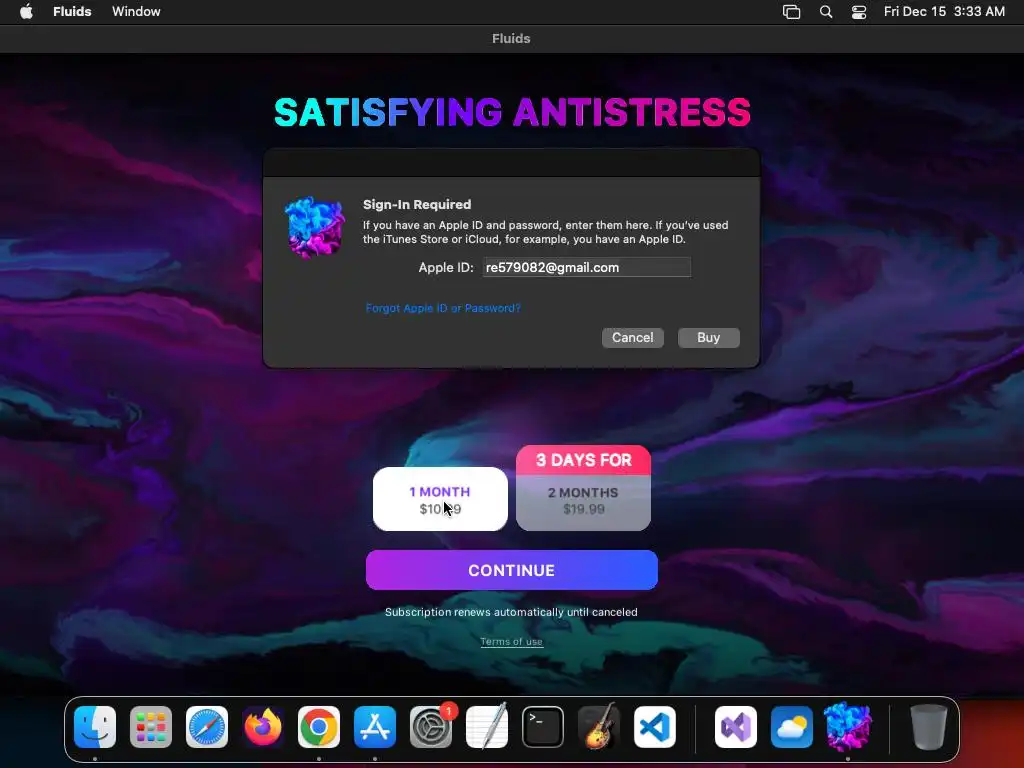1024x768 pixels.
Task: Open the Window menu
Action: (136, 12)
